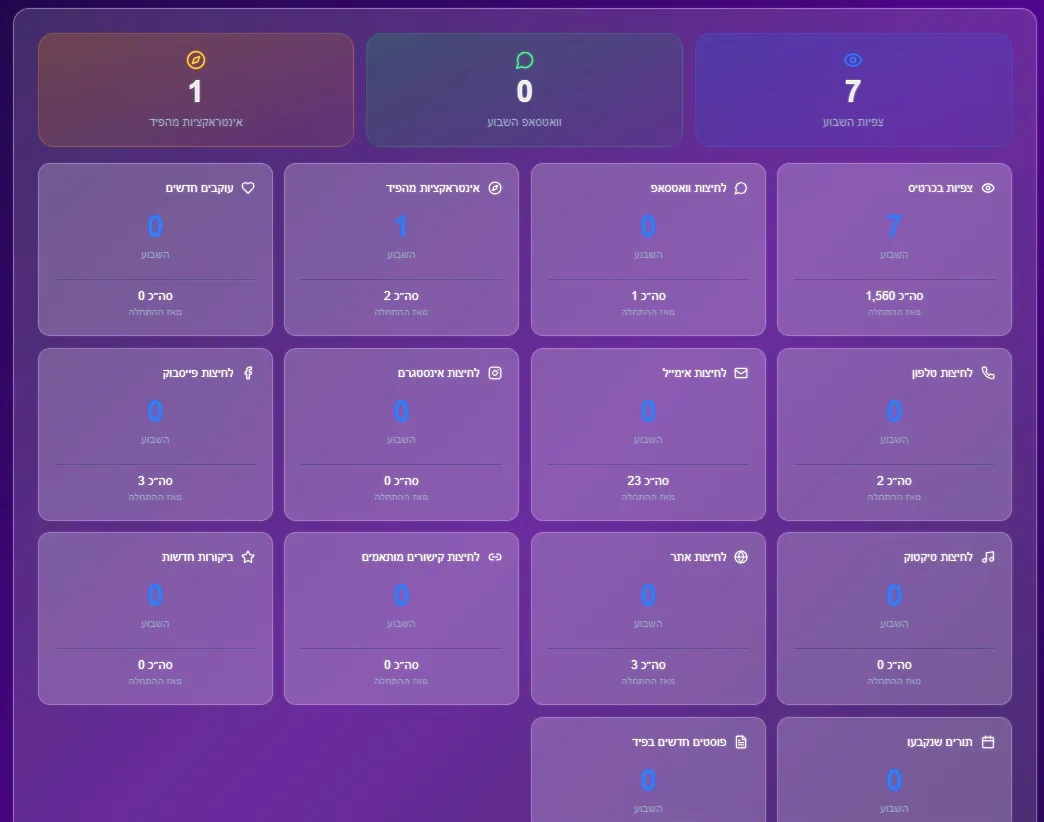Open the וואטסאפ השבוע summary card
The image size is (1044, 822).
[x=525, y=90]
